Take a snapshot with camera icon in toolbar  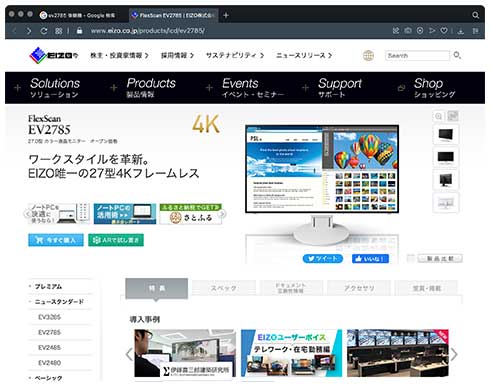point(408,31)
